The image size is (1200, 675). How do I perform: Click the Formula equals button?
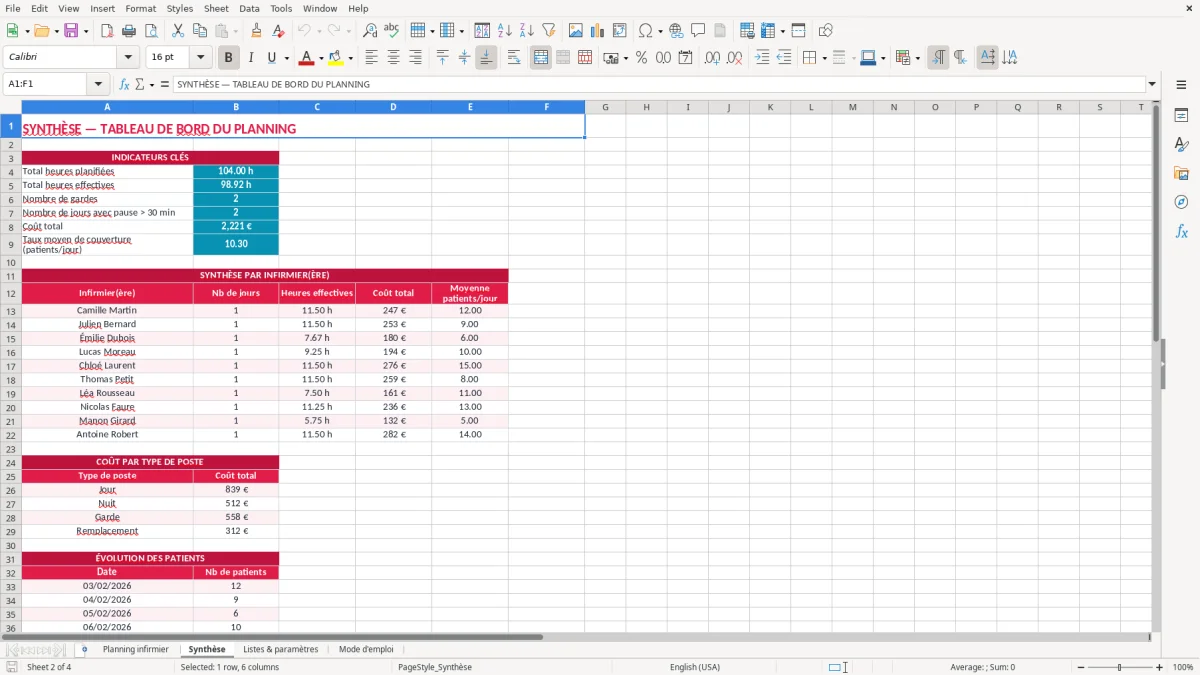coord(165,84)
